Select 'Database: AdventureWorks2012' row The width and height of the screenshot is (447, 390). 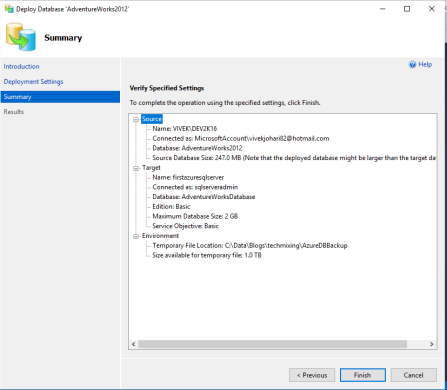pos(197,148)
